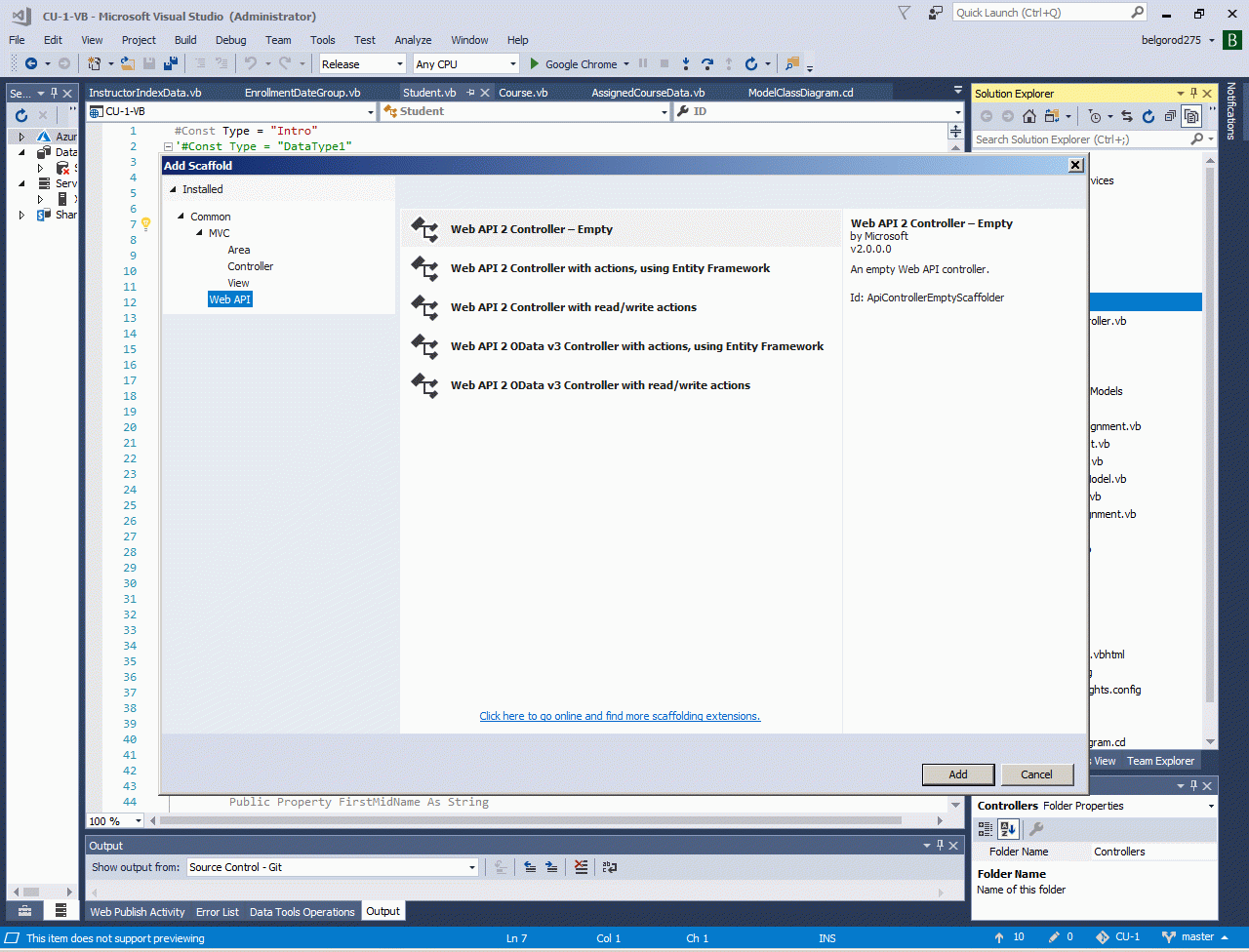
Task: Click the Find in Files toolbar icon
Action: 791,63
